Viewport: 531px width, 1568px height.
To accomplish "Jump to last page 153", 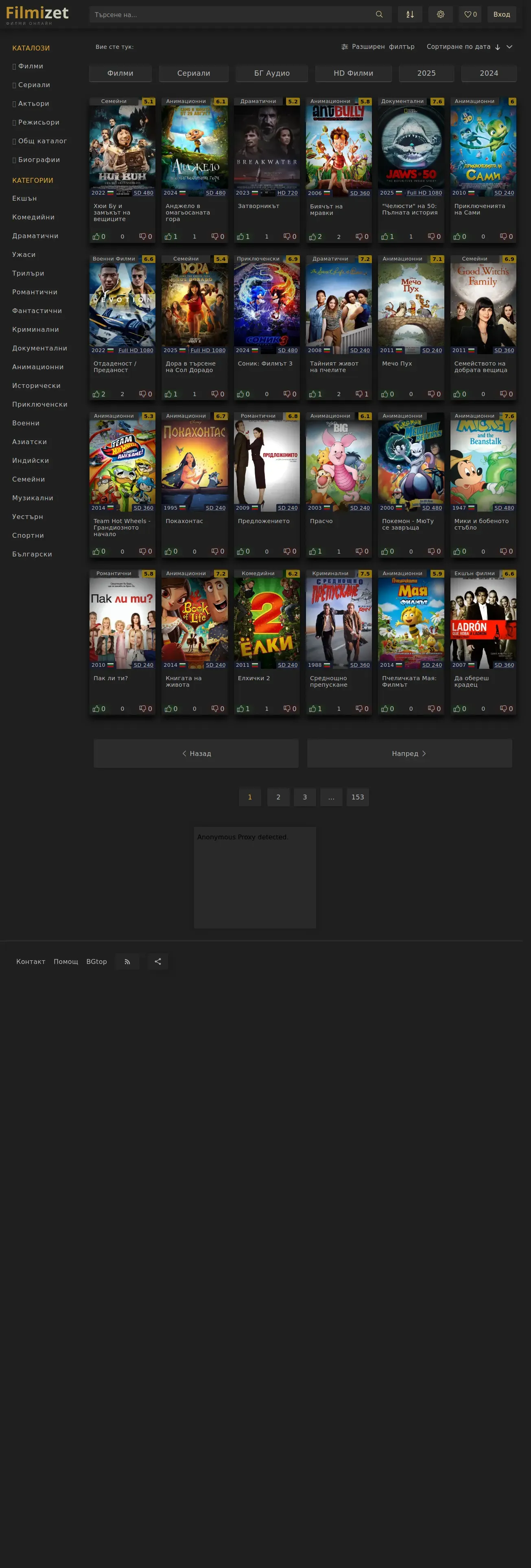I will point(358,797).
